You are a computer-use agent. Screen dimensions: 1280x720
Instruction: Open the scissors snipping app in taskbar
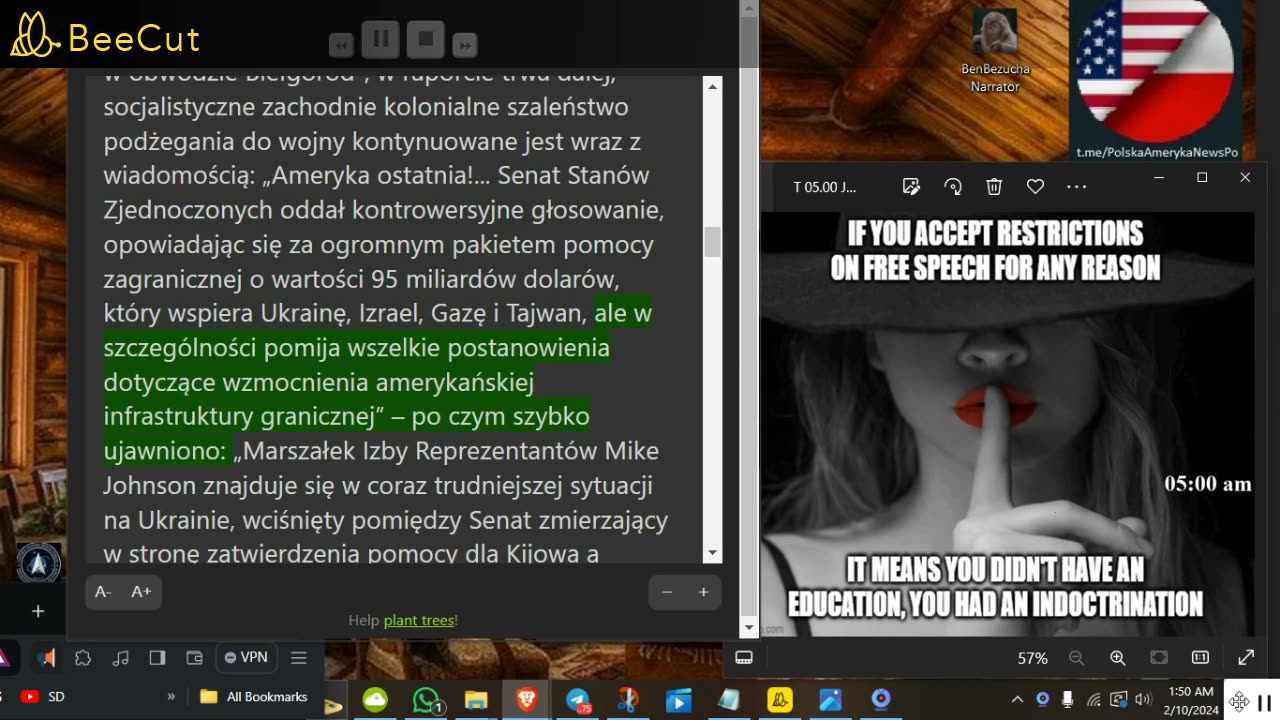628,700
